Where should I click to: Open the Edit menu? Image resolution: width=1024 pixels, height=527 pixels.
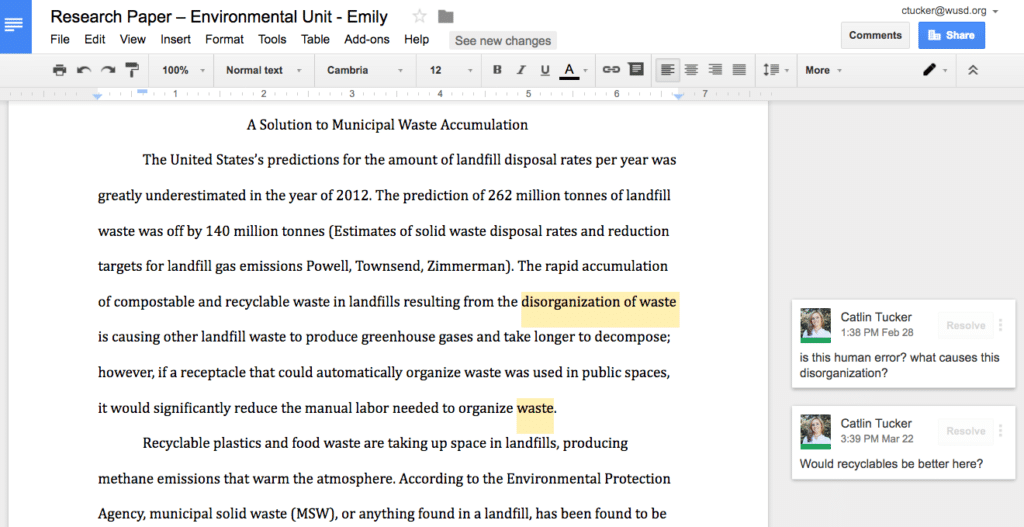pyautogui.click(x=95, y=39)
